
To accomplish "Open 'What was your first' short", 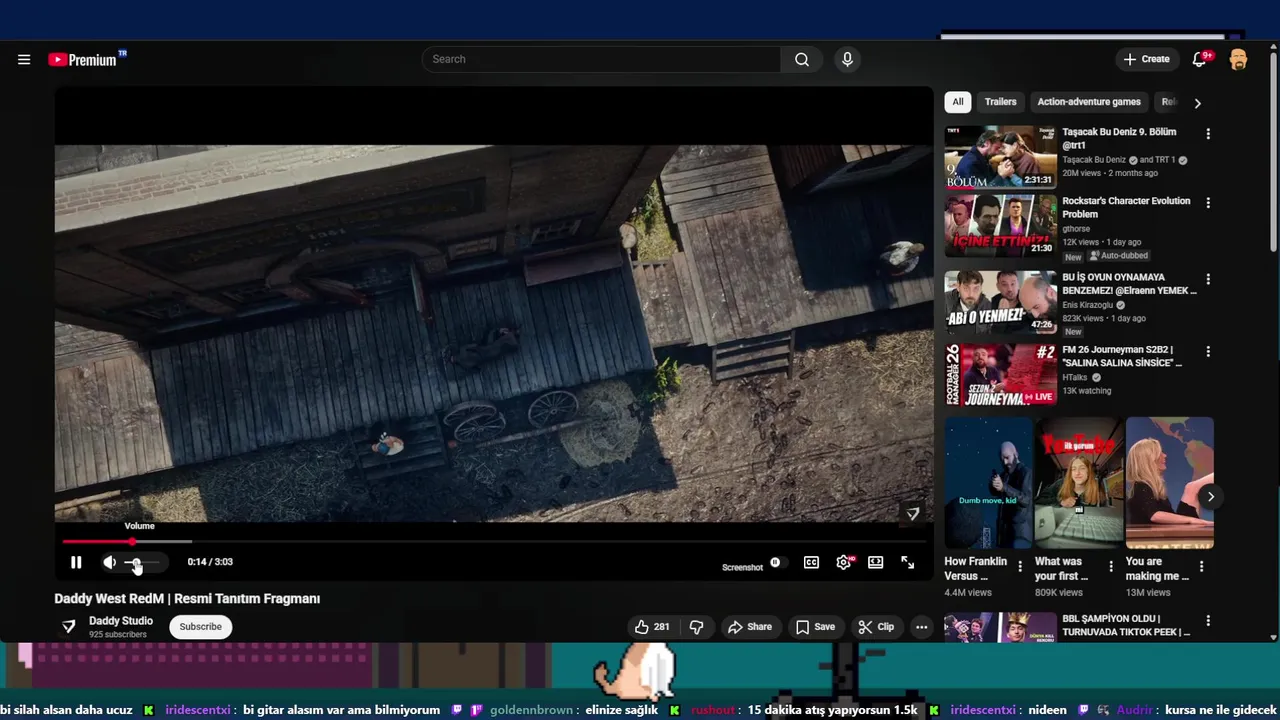I will pyautogui.click(x=1078, y=483).
